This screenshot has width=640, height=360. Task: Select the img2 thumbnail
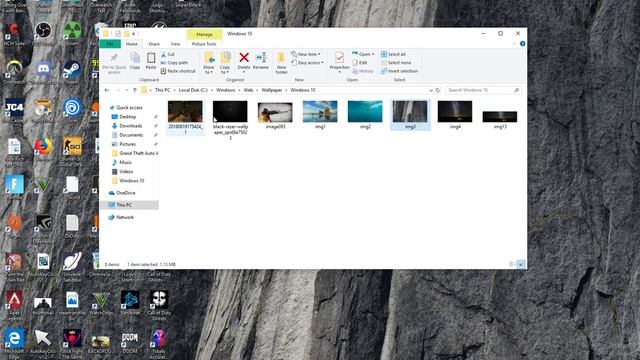tap(365, 111)
